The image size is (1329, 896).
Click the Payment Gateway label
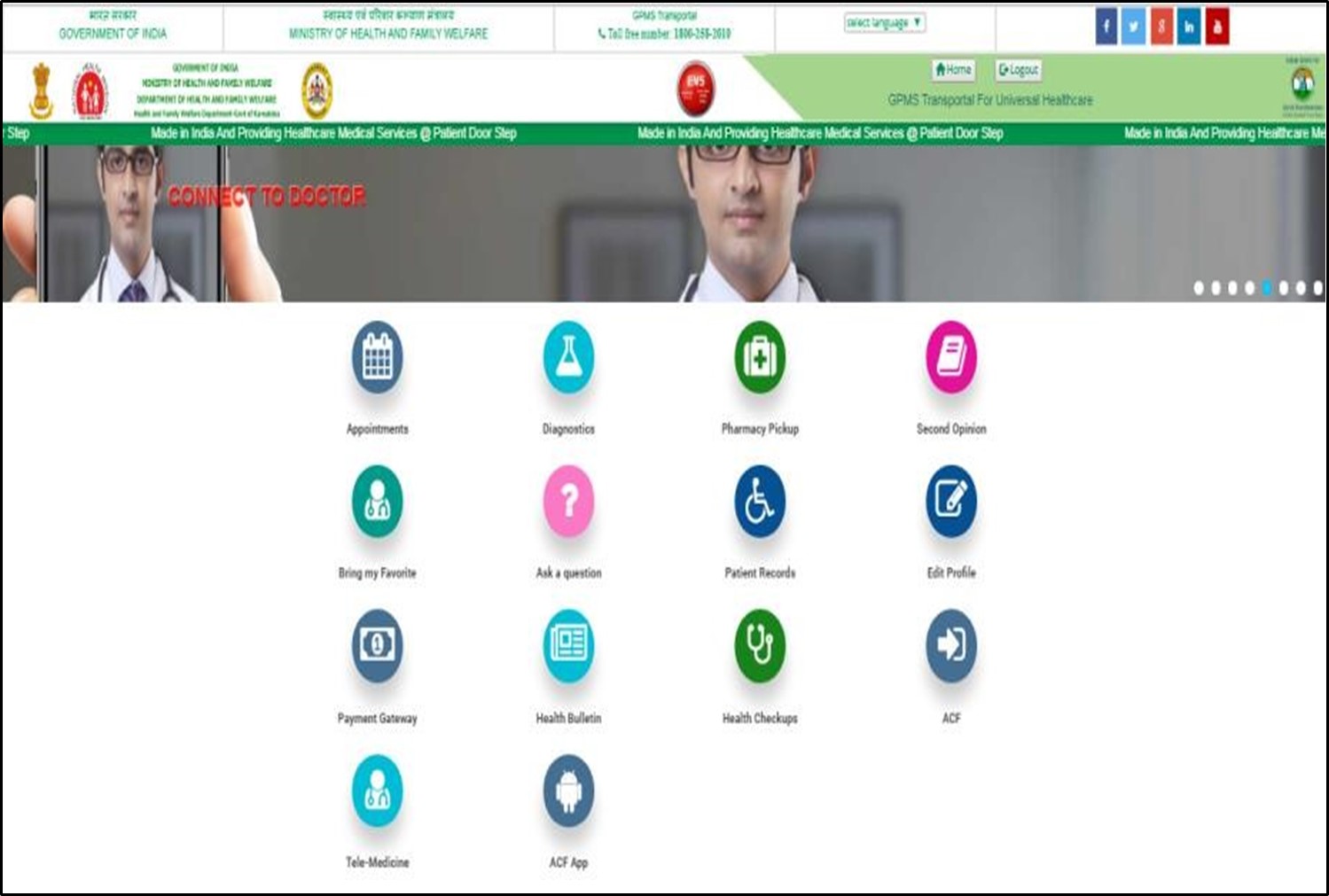pos(378,719)
